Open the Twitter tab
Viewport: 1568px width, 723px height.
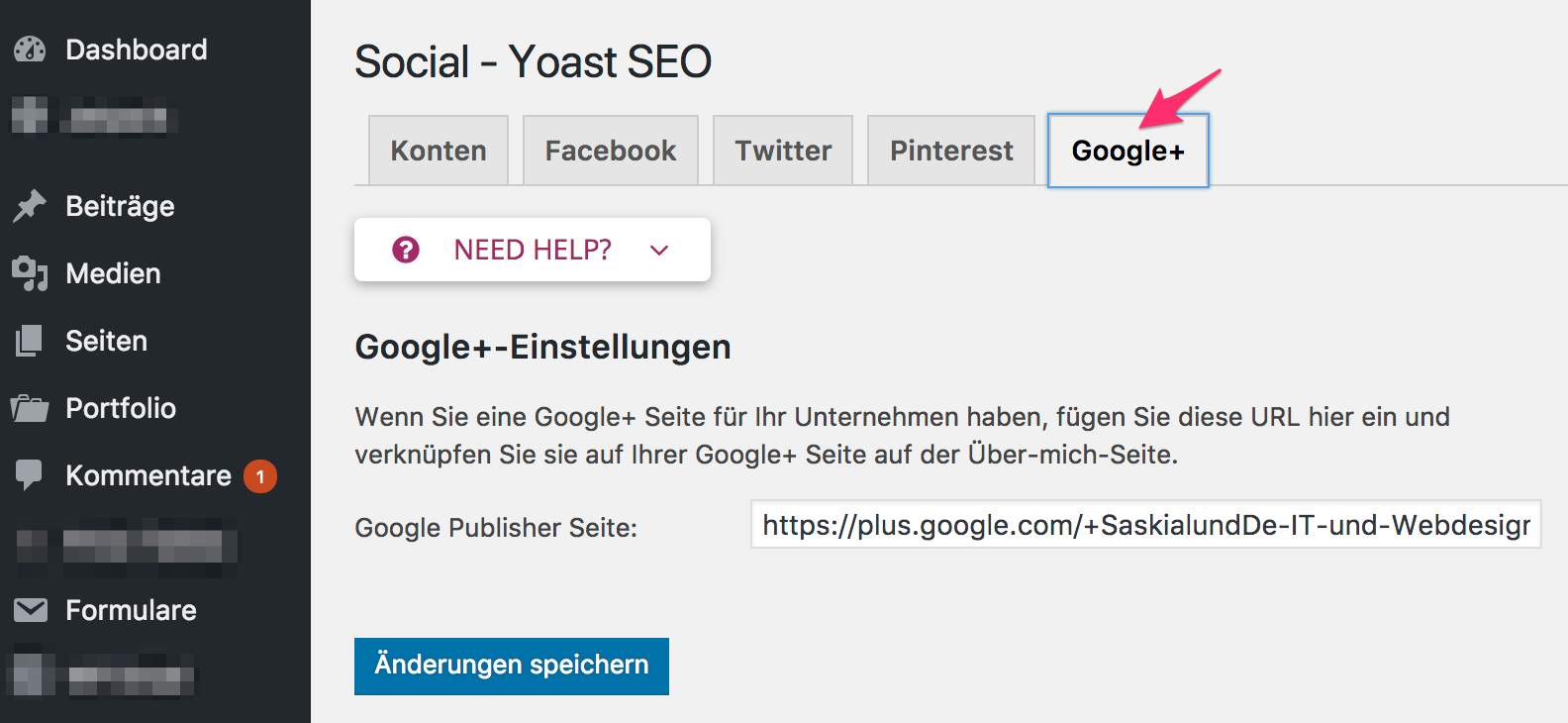tap(783, 151)
